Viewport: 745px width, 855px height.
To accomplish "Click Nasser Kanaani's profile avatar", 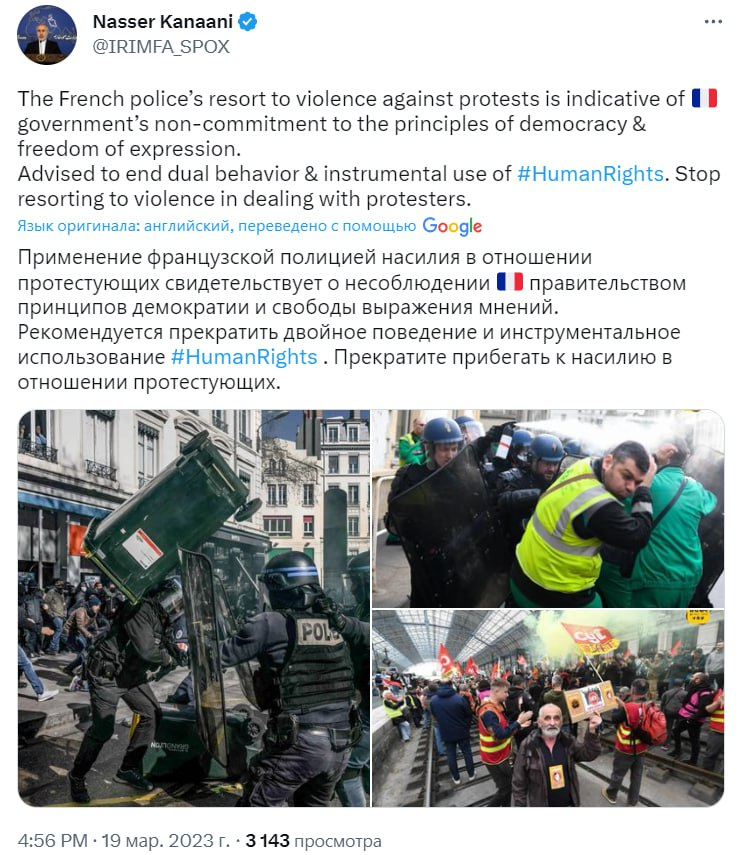I will [x=47, y=35].
